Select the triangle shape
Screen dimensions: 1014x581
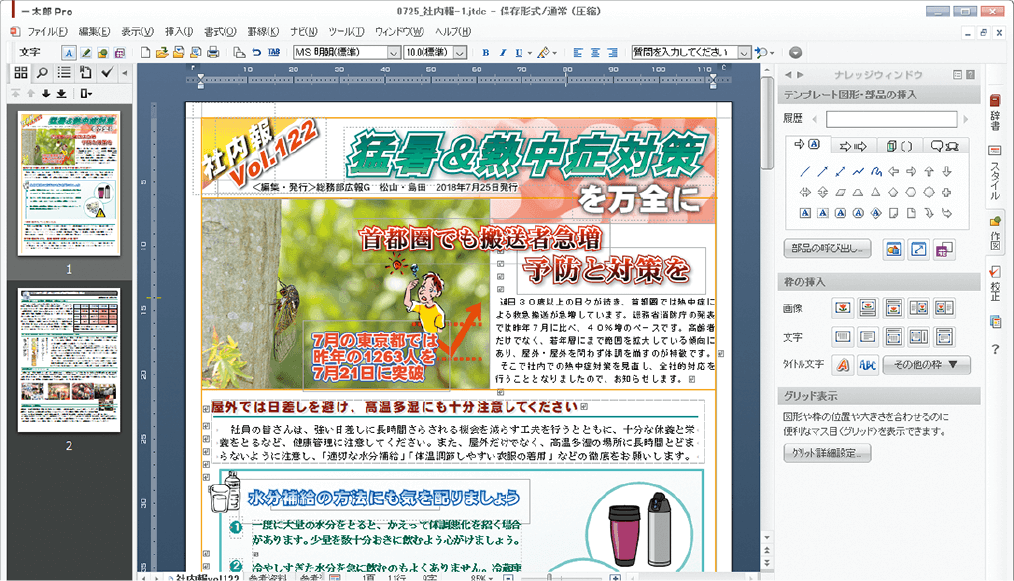click(876, 192)
